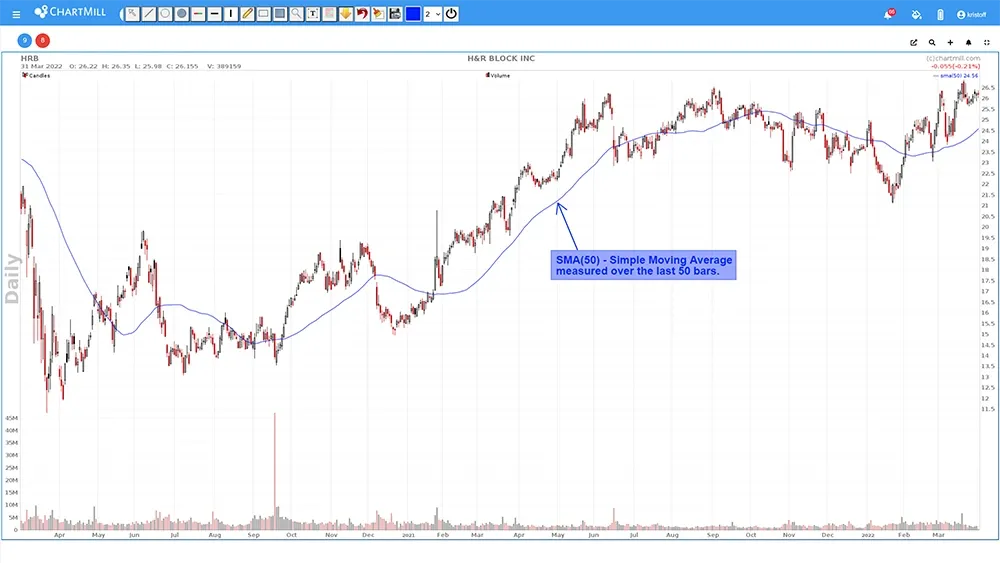1000x563 pixels.
Task: Select the empty rectangle tool
Action: point(263,13)
